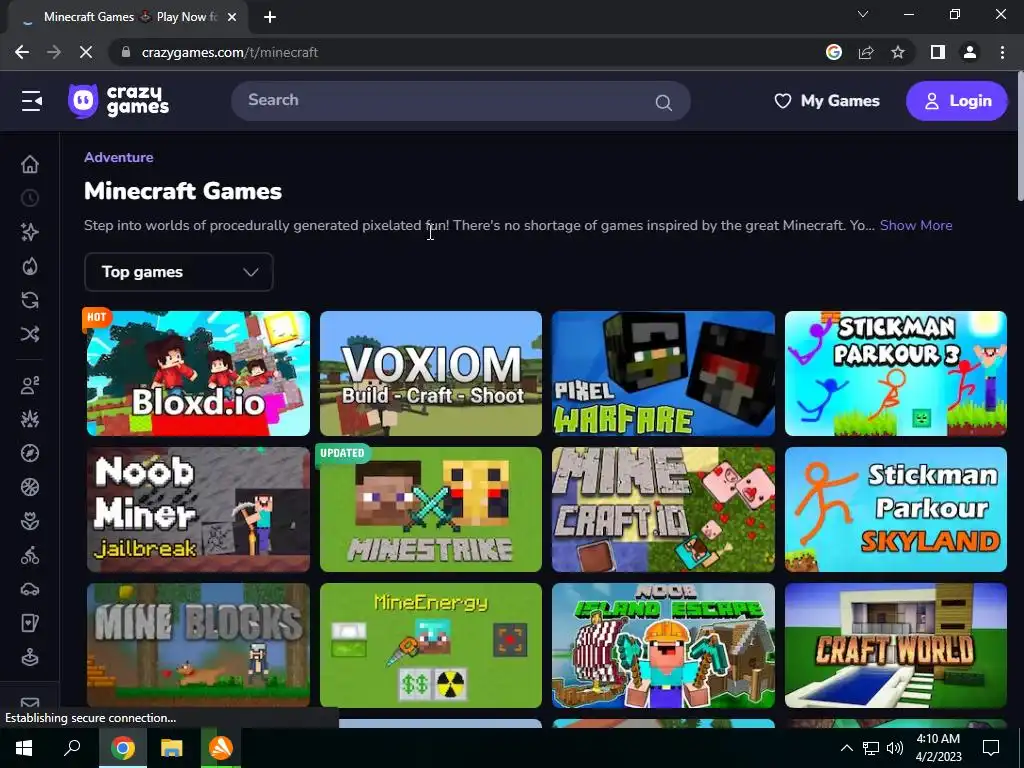
Task: Open the joystick category icon in the sidebar
Action: [30, 658]
